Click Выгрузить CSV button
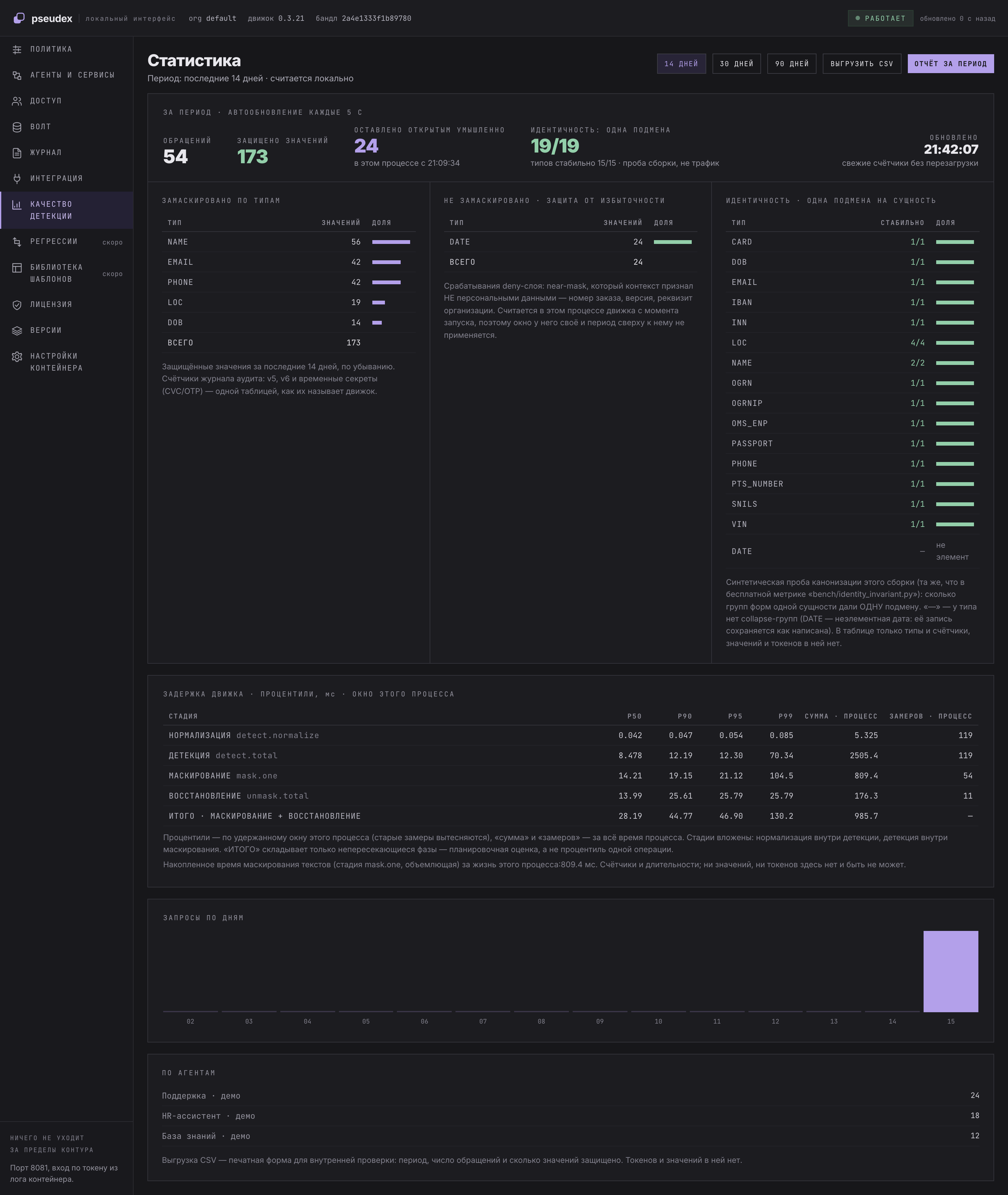The image size is (1008, 1195). pos(862,63)
